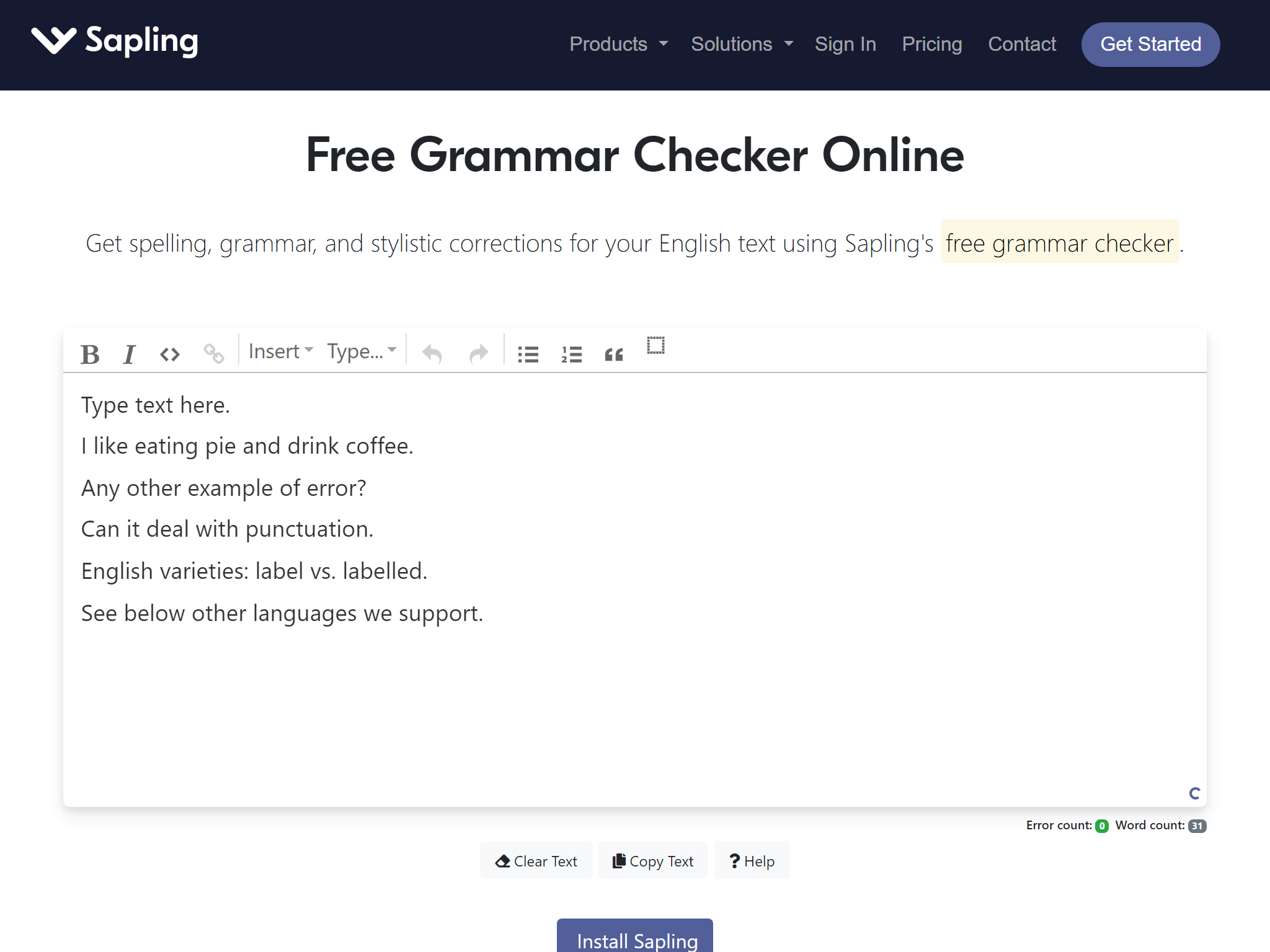Click the Get Started button

tap(1150, 44)
